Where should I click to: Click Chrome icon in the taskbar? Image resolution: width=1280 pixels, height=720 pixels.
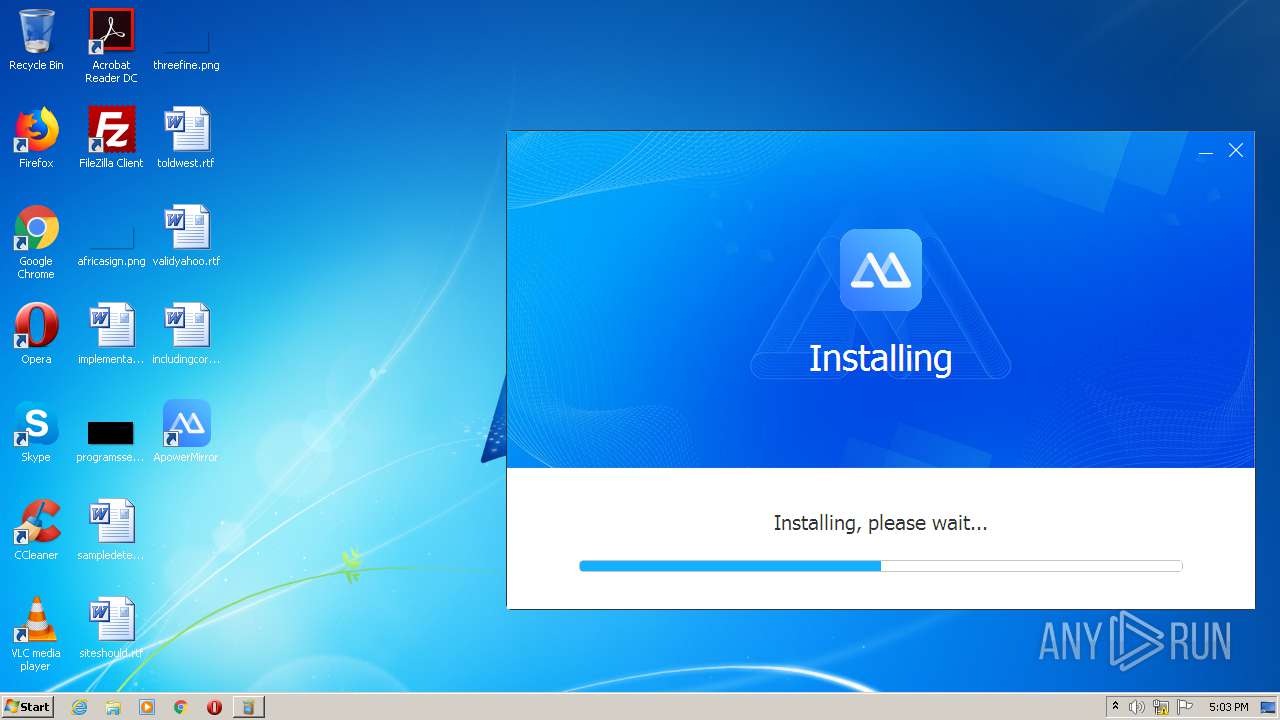[181, 707]
